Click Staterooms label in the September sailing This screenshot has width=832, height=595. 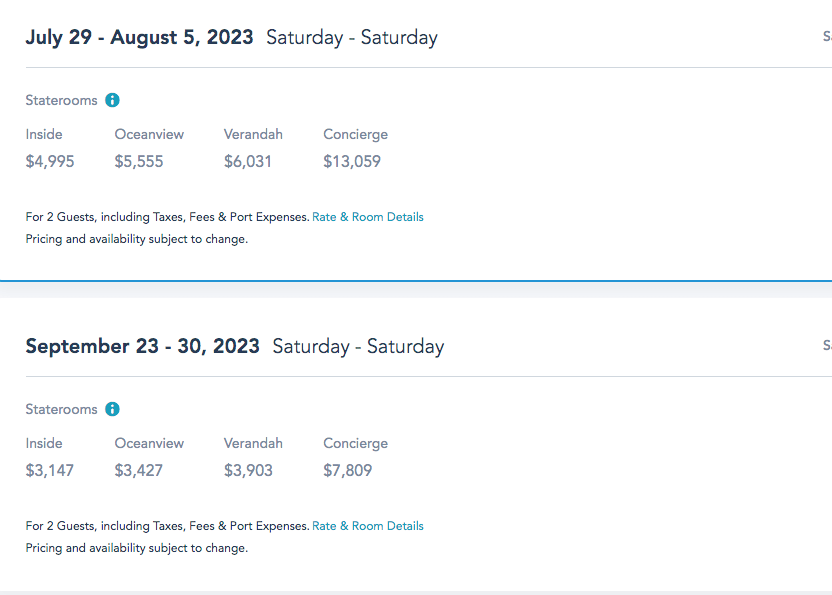pos(61,409)
